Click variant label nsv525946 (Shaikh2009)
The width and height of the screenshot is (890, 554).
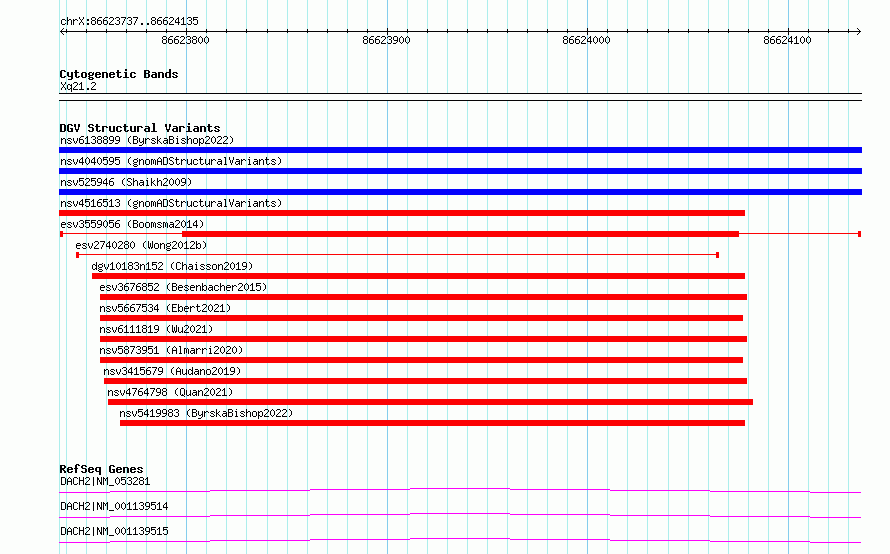coord(126,182)
